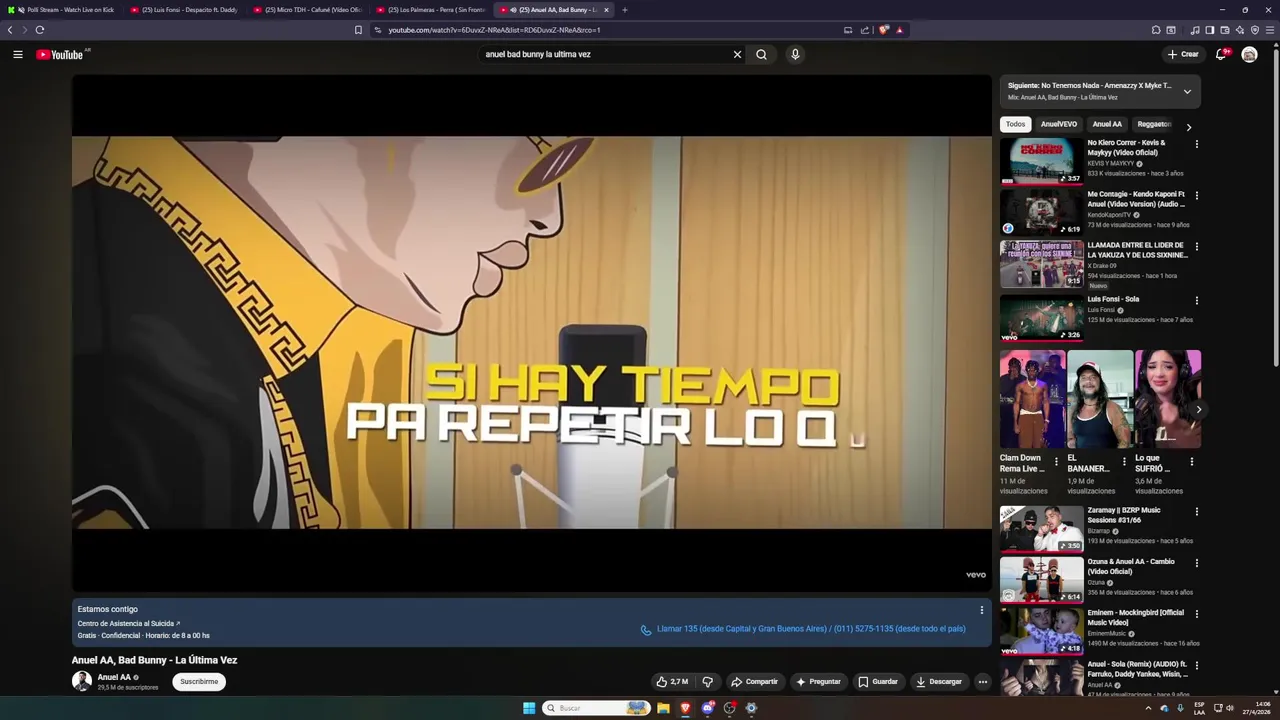The height and width of the screenshot is (720, 1280).
Task: Show hidden system tray icons
Action: (x=1148, y=708)
